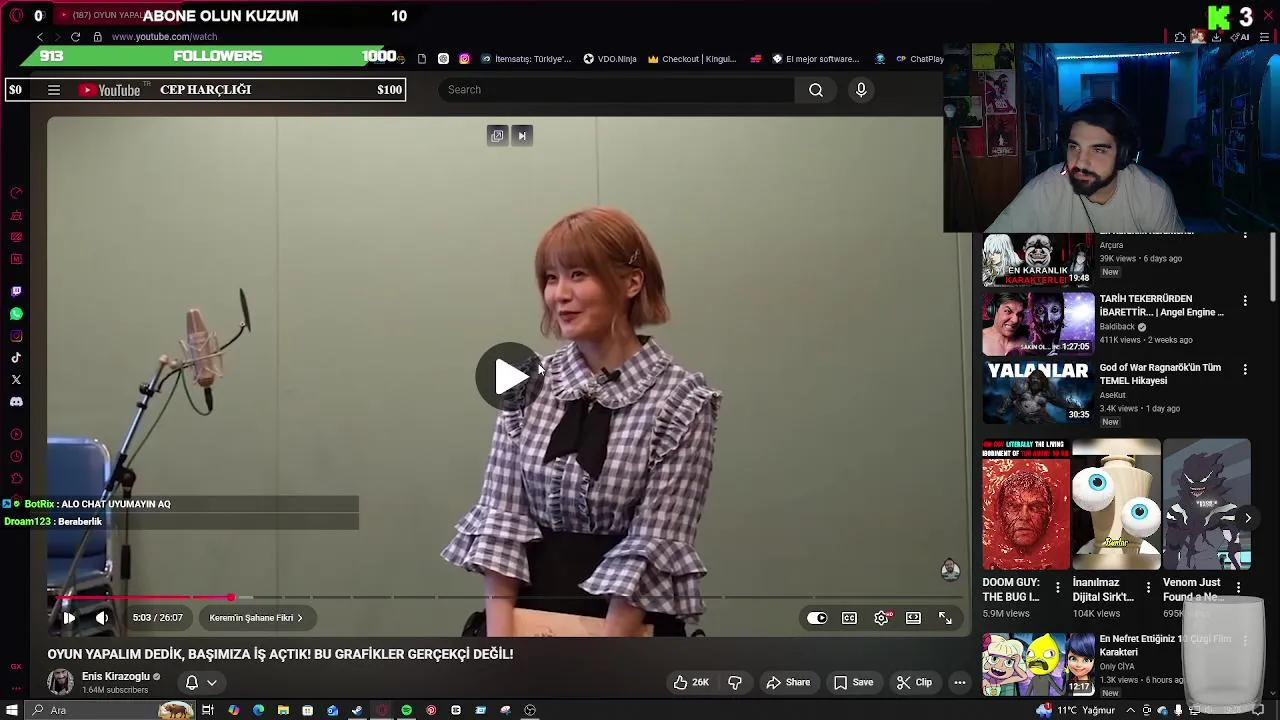Image resolution: width=1280 pixels, height=720 pixels.
Task: Toggle the autoplay switch in player
Action: coord(817,618)
